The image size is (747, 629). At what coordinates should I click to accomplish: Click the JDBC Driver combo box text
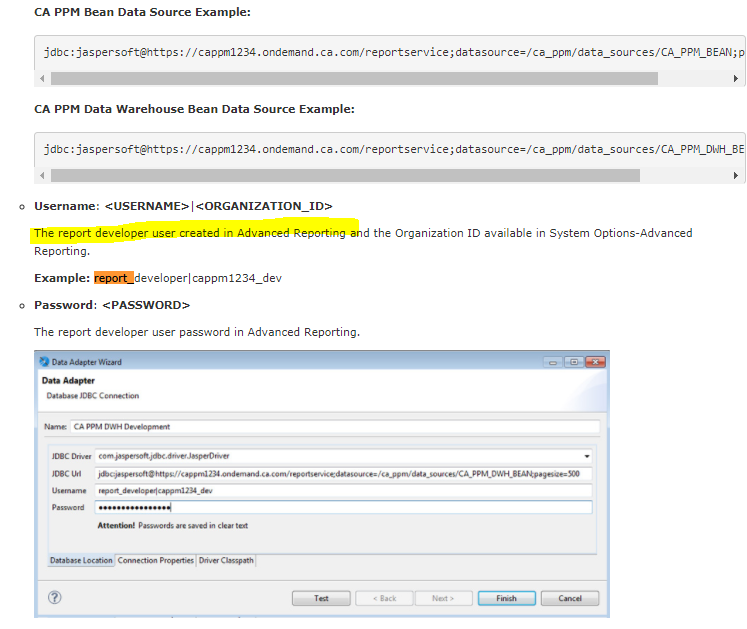pyautogui.click(x=164, y=456)
